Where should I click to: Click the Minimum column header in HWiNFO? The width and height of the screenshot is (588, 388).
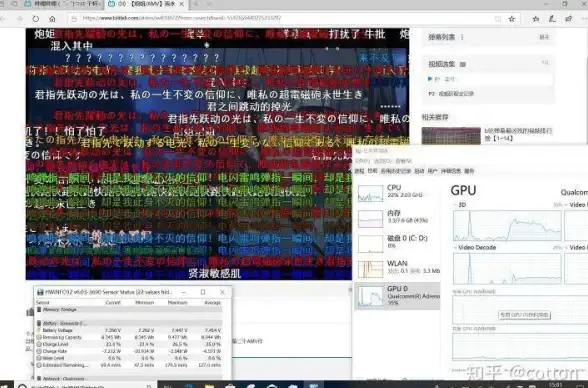[x=144, y=303]
